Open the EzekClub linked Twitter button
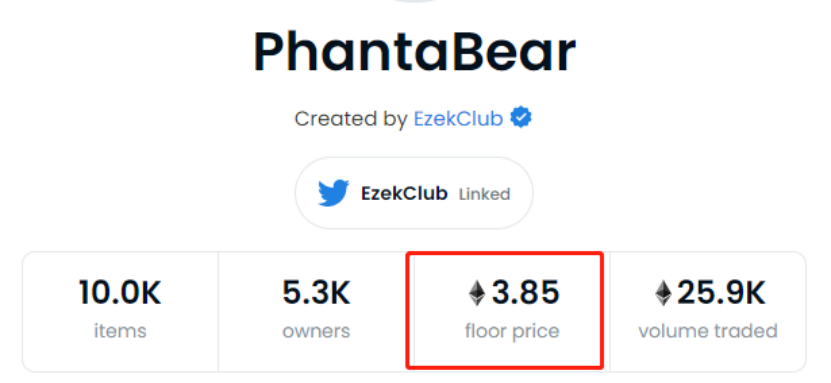Viewport: 831px width, 383px height. coord(414,193)
